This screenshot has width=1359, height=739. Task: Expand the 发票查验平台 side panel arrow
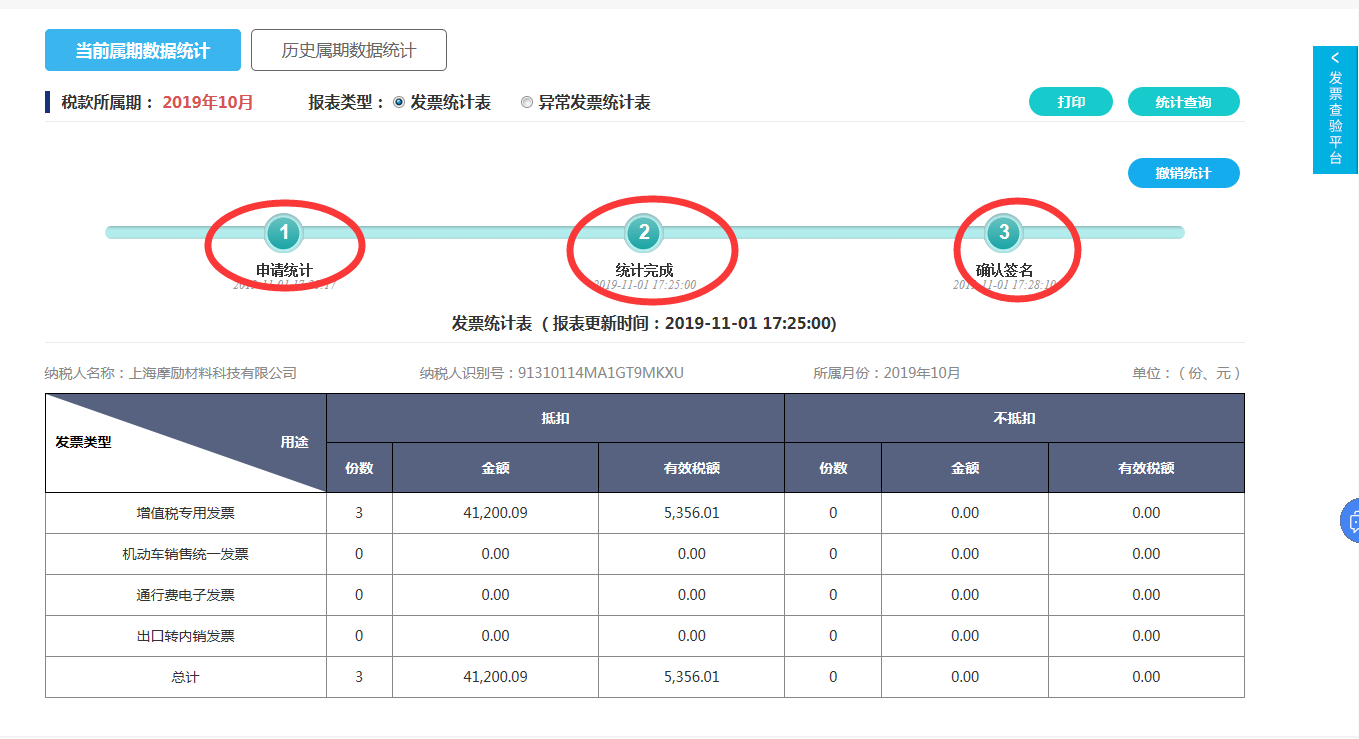pyautogui.click(x=1335, y=59)
